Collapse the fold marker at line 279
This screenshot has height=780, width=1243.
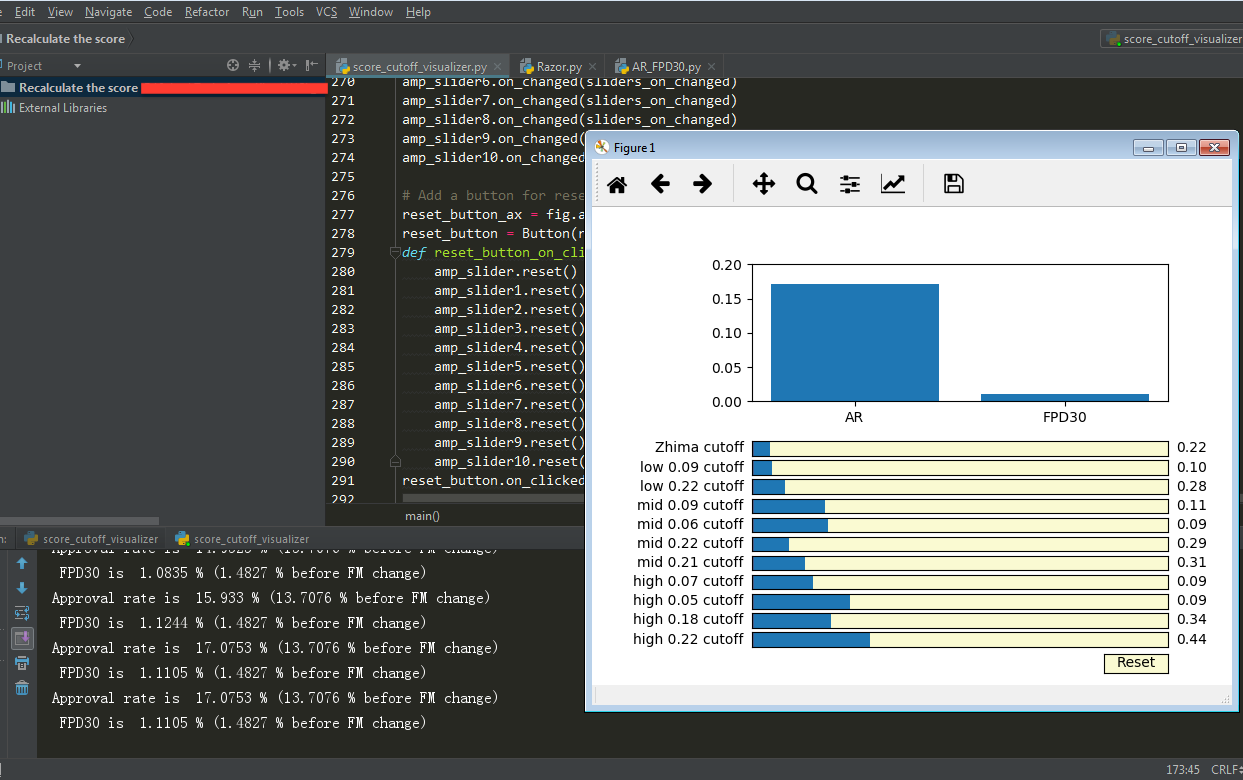[x=395, y=253]
